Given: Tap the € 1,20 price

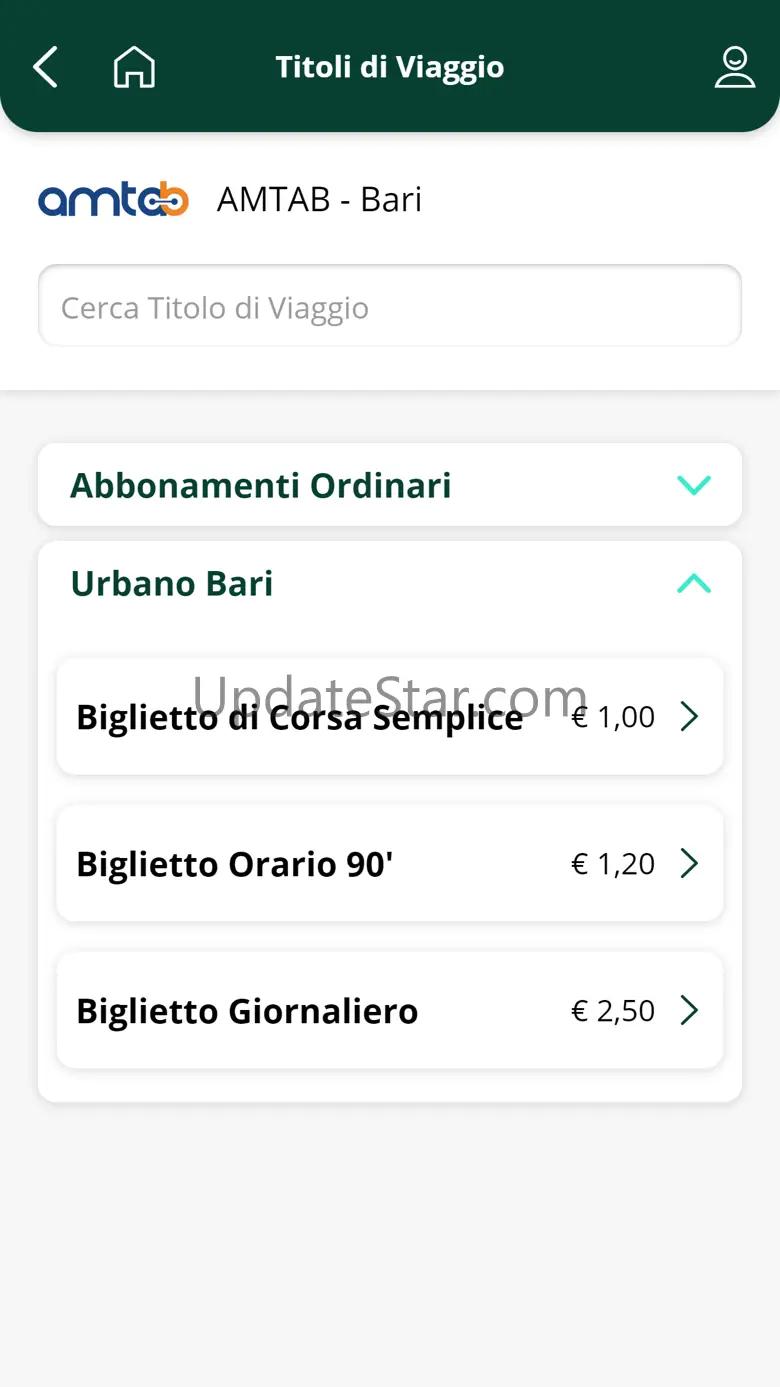Looking at the screenshot, I should click(x=612, y=864).
